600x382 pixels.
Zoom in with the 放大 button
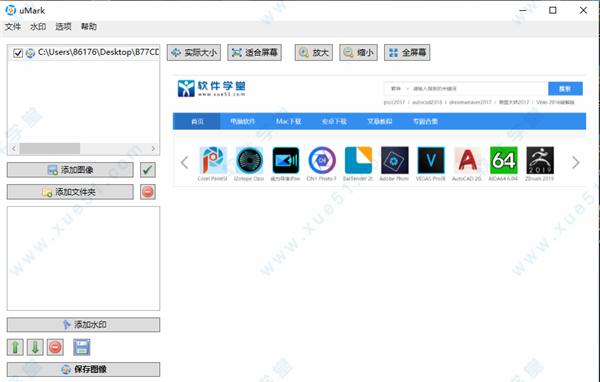tap(313, 52)
